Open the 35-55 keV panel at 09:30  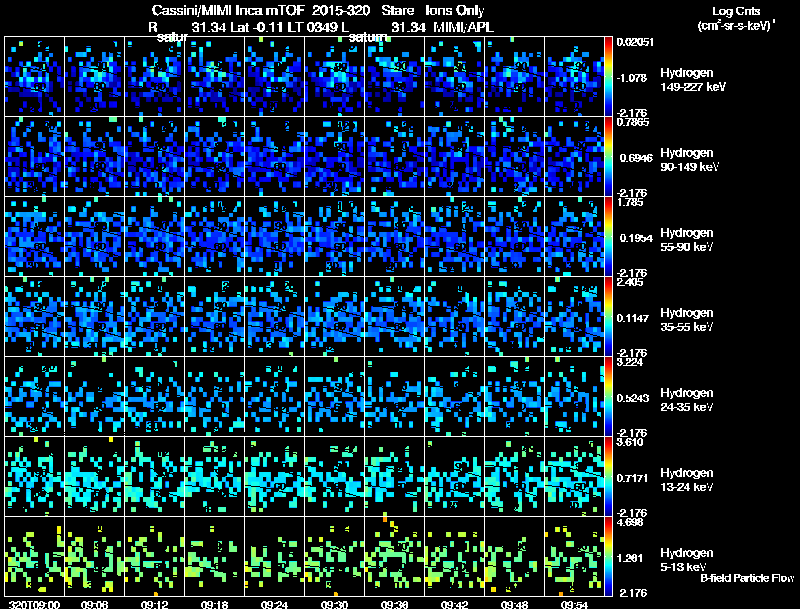334,317
